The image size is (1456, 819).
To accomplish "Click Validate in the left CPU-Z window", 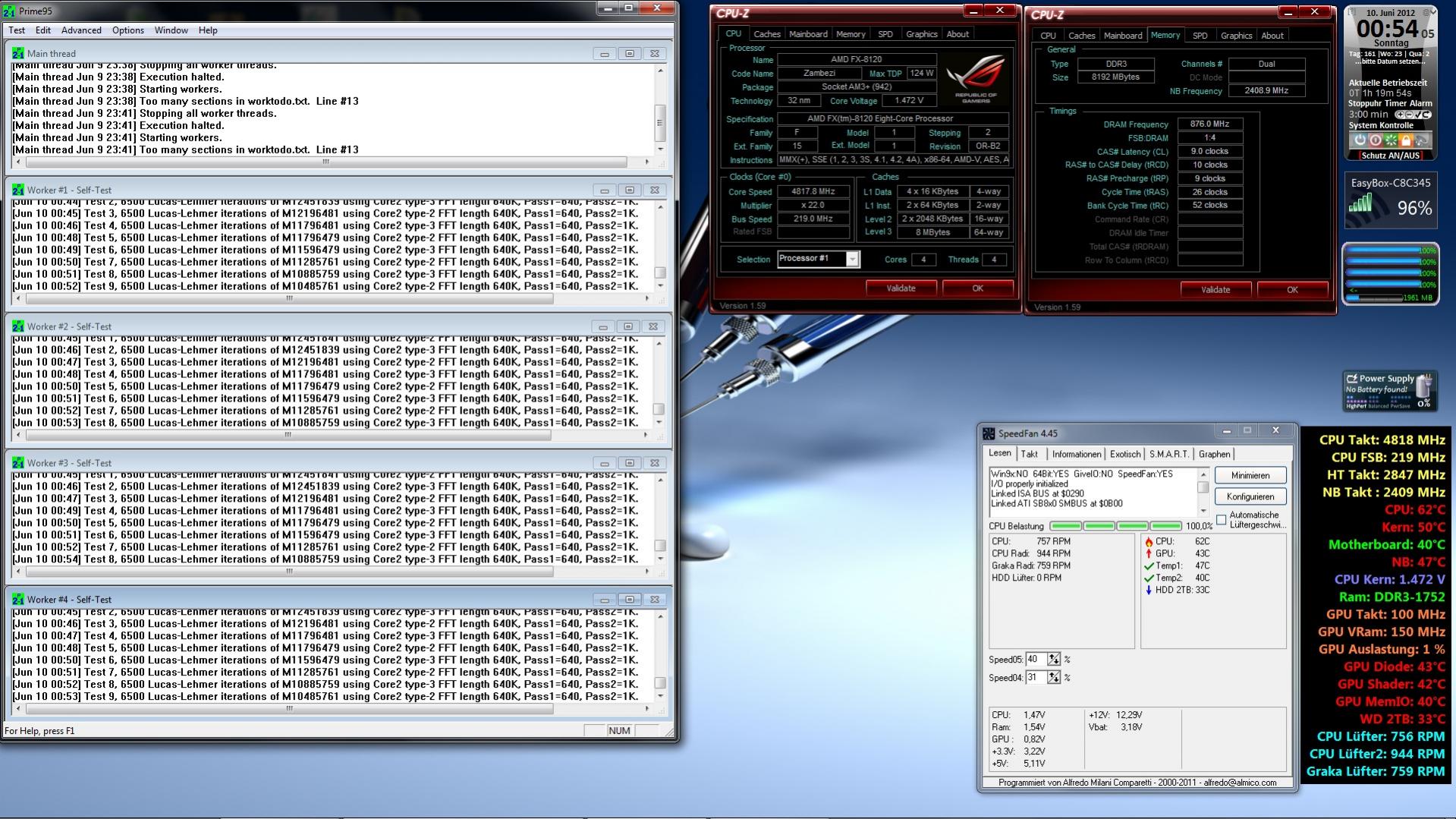I will coord(901,288).
